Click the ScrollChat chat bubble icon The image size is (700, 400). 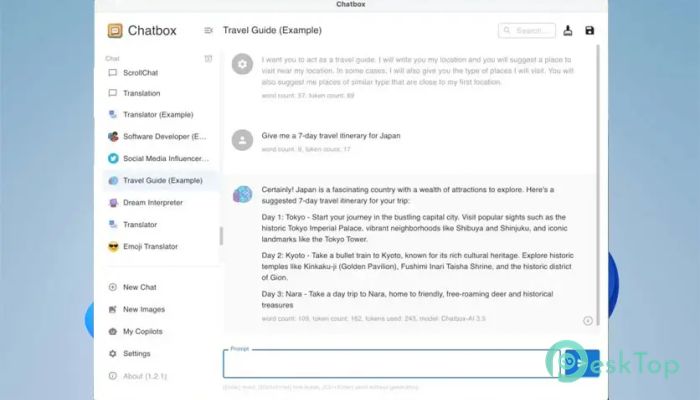(112, 72)
